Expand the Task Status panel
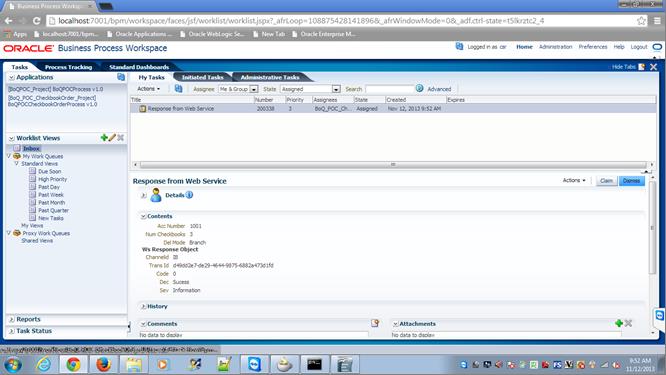666x375 pixels. (x=11, y=331)
